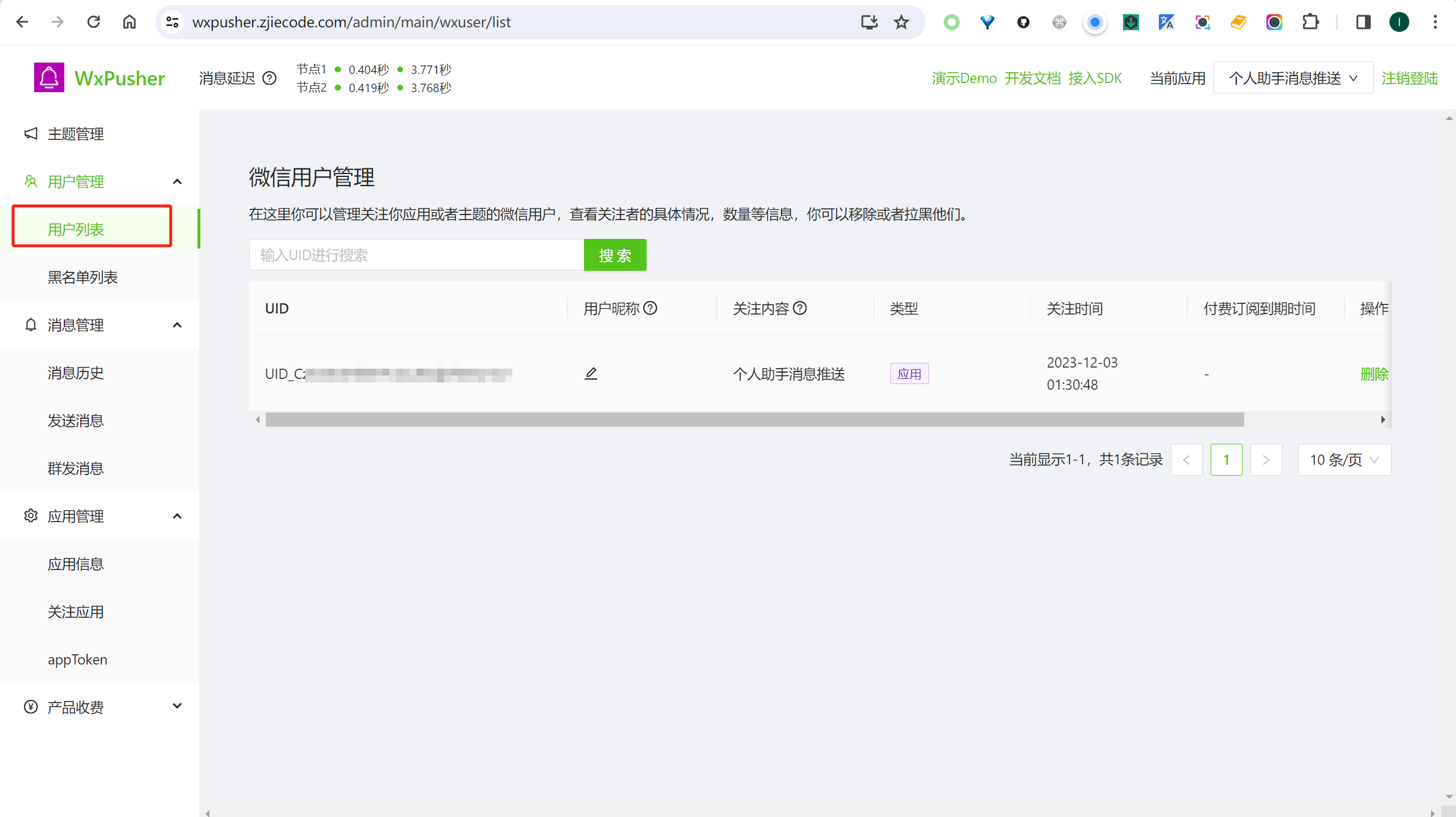Image resolution: width=1456 pixels, height=817 pixels.
Task: Click the 消息管理 bell icon
Action: click(x=30, y=325)
